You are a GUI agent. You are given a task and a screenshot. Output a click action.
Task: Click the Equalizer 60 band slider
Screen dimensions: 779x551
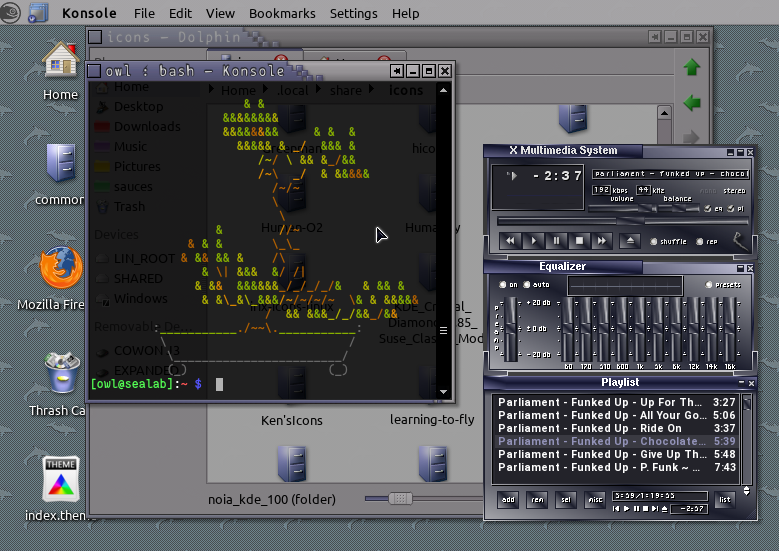point(568,329)
